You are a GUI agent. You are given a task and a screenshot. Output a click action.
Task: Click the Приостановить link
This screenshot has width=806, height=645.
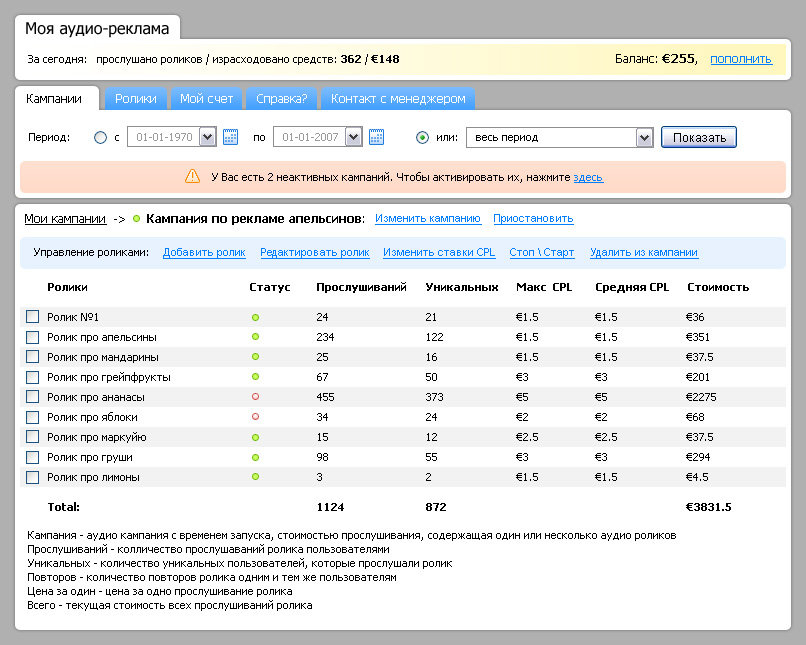click(x=533, y=218)
